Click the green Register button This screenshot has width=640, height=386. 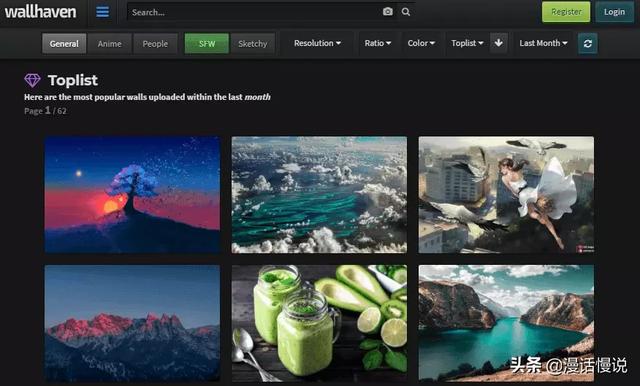pos(566,12)
